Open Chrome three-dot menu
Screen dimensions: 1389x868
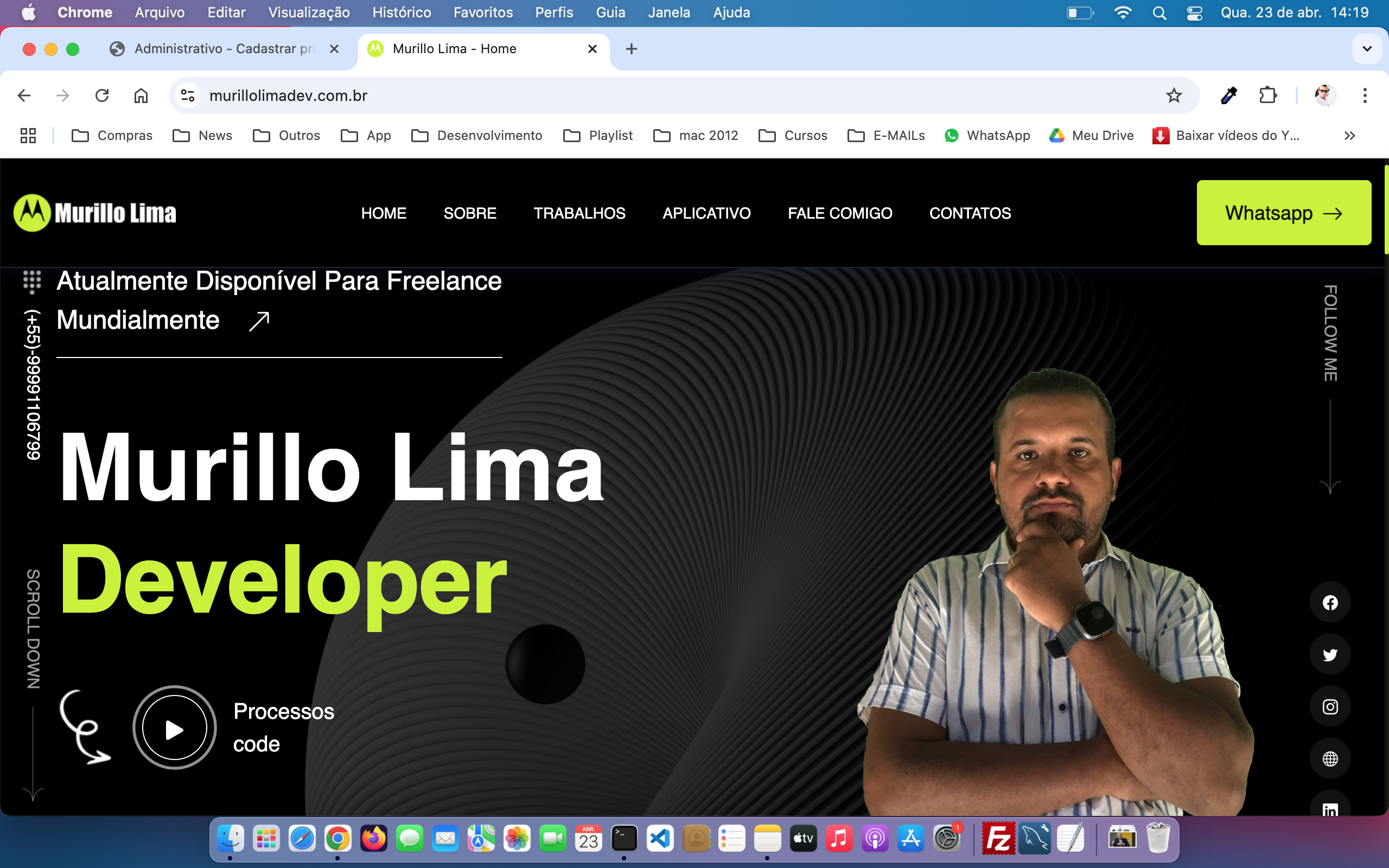pos(1365,95)
